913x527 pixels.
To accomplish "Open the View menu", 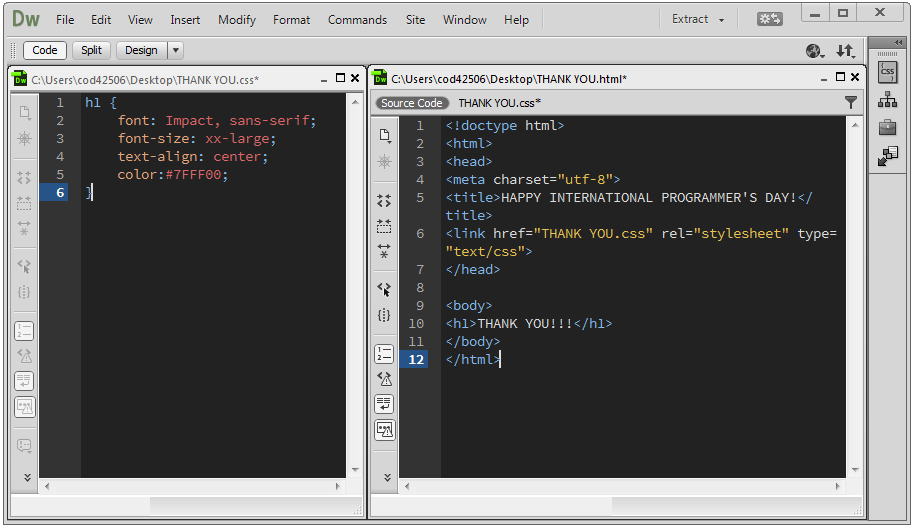I will tap(140, 20).
